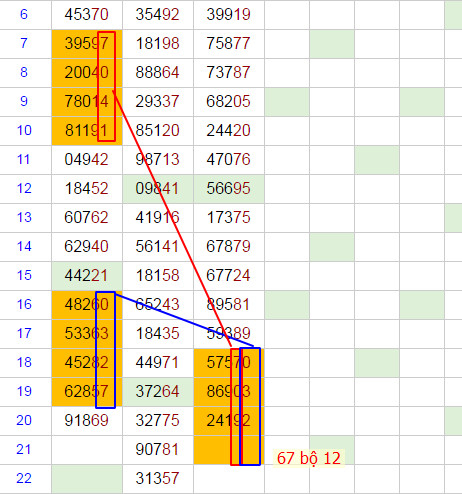Viewport: 462px width, 494px height.
Task: Select row number 16 label
Action: point(24,305)
